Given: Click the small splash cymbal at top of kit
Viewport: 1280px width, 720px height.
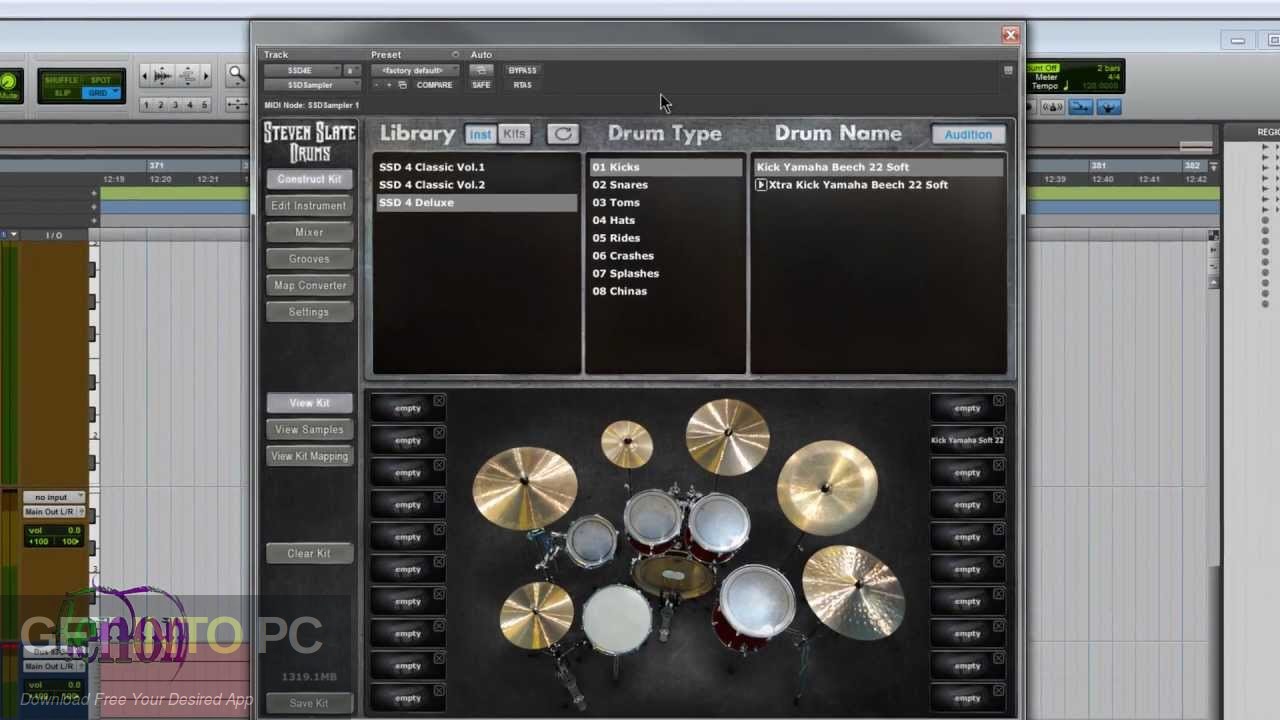Looking at the screenshot, I should coord(627,443).
